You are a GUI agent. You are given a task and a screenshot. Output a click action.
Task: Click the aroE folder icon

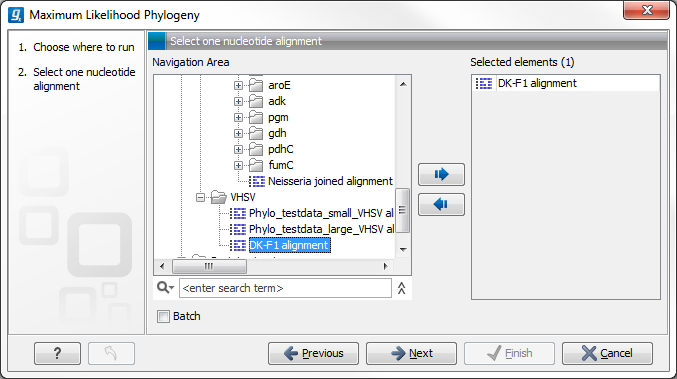256,85
